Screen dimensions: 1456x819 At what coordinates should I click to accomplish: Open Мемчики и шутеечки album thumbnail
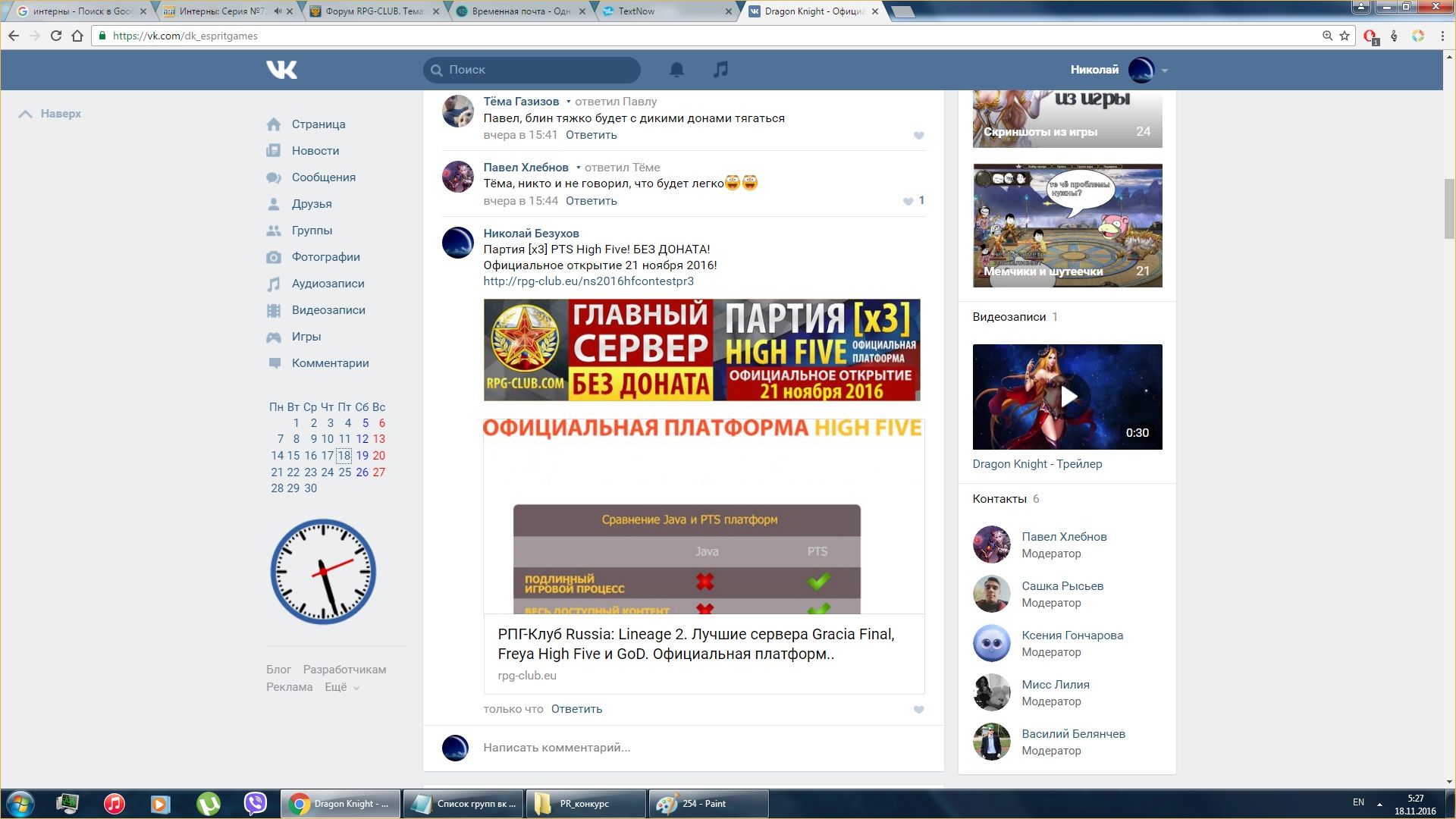(1067, 225)
